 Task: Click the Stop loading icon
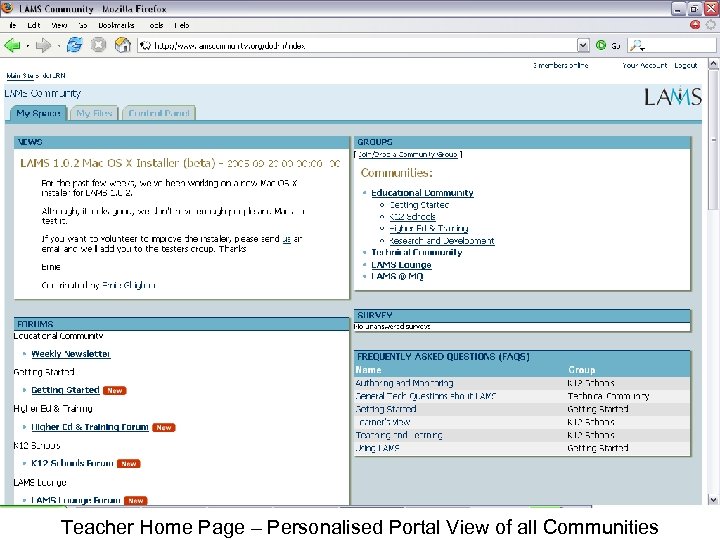pos(98,45)
